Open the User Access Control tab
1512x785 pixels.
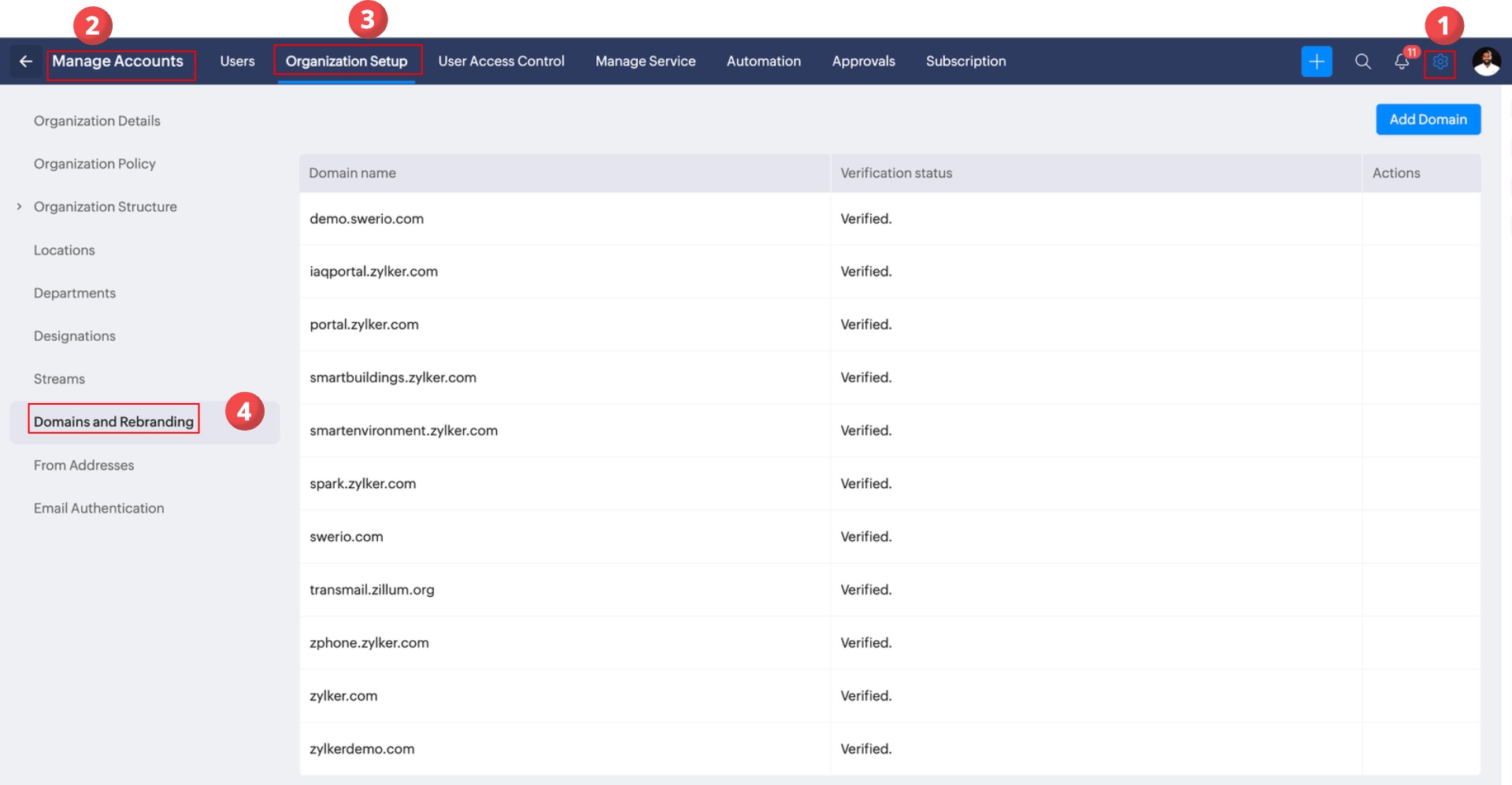click(x=502, y=61)
